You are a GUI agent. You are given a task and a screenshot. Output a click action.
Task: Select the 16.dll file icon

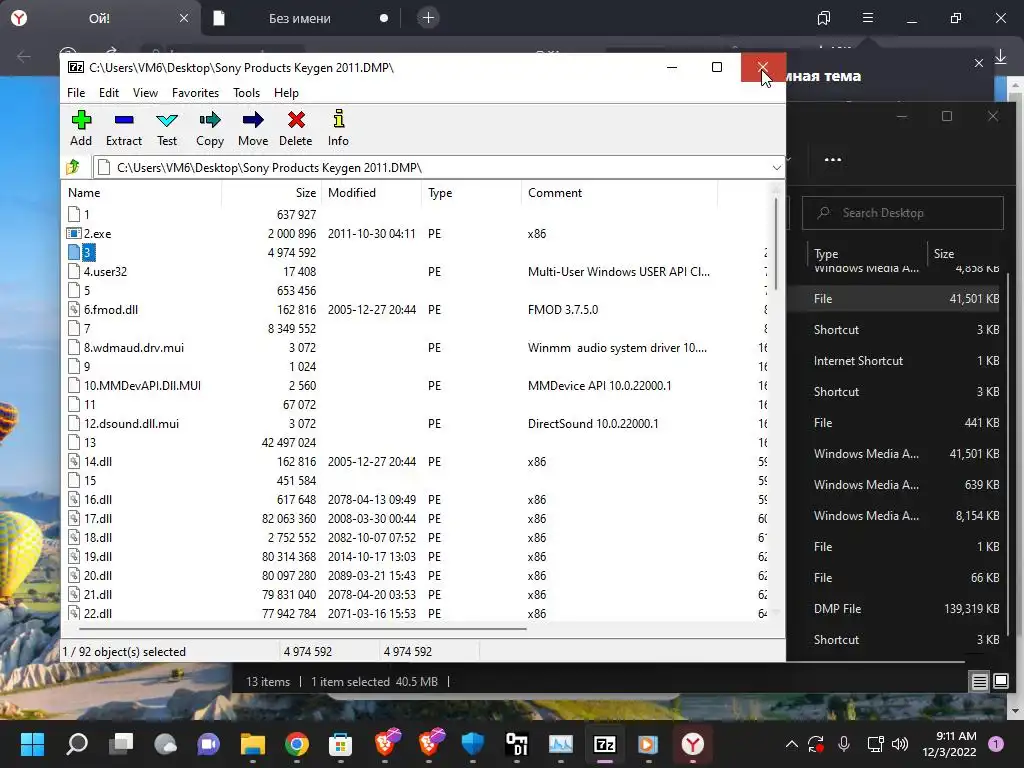(74, 500)
